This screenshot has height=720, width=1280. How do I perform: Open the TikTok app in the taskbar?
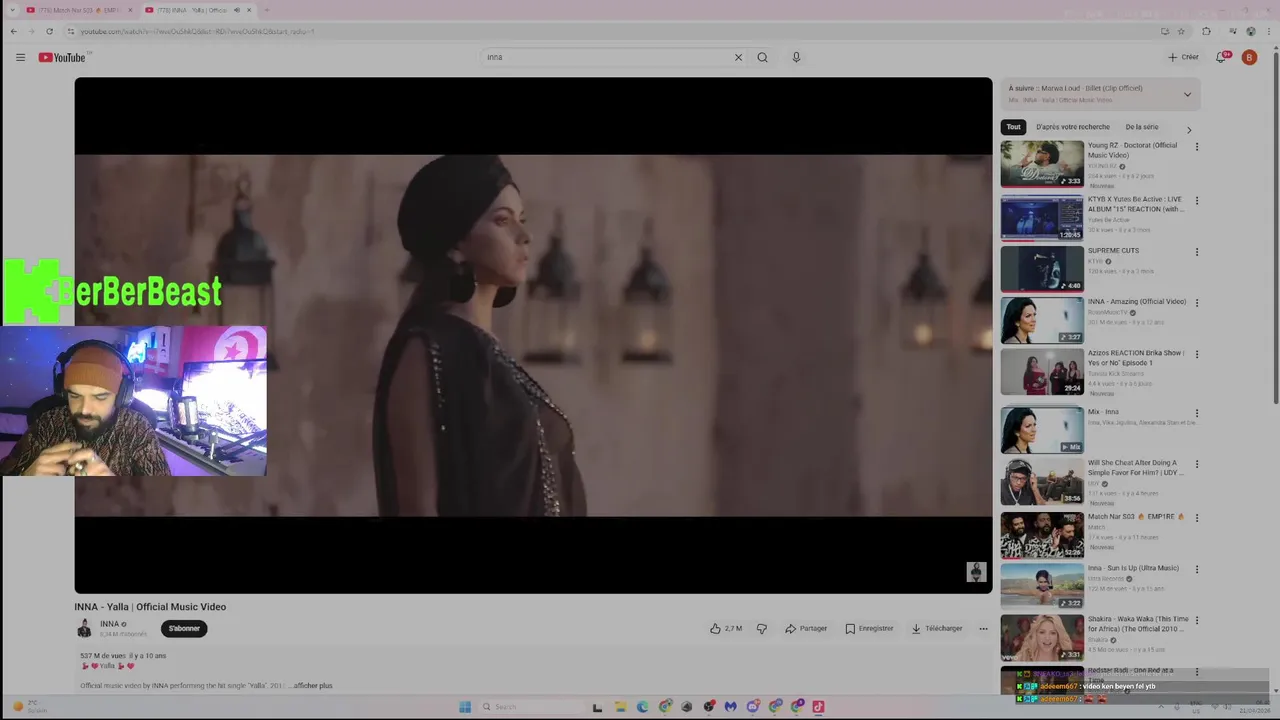point(818,707)
